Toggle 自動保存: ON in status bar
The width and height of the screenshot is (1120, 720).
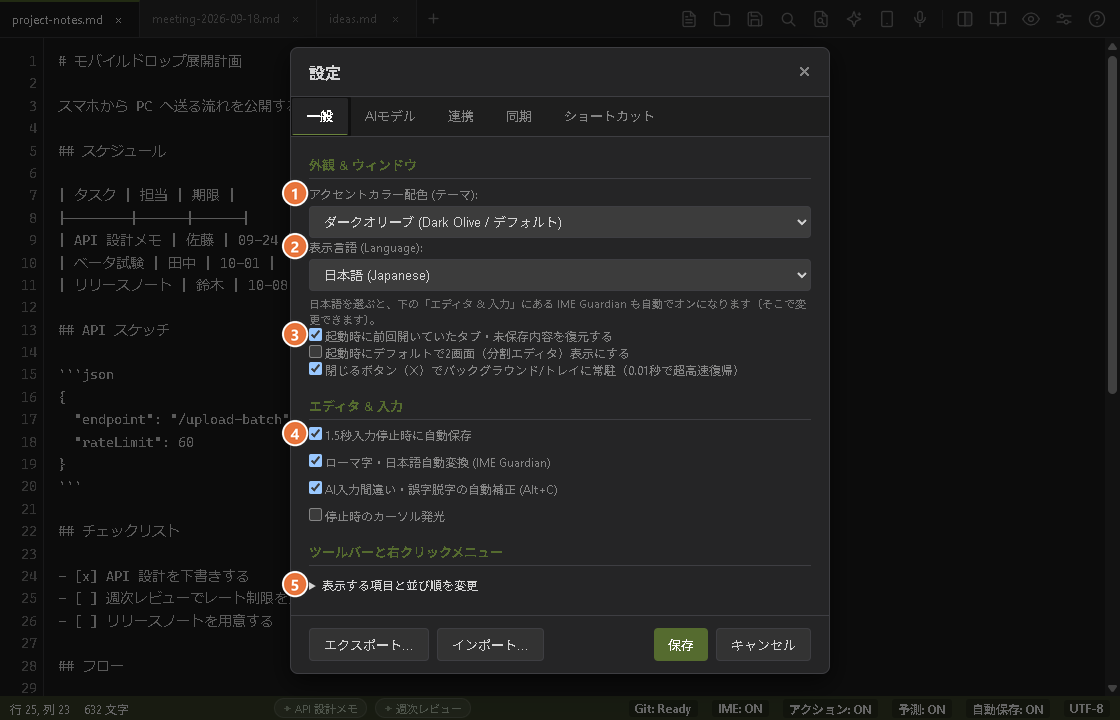coord(1008,709)
